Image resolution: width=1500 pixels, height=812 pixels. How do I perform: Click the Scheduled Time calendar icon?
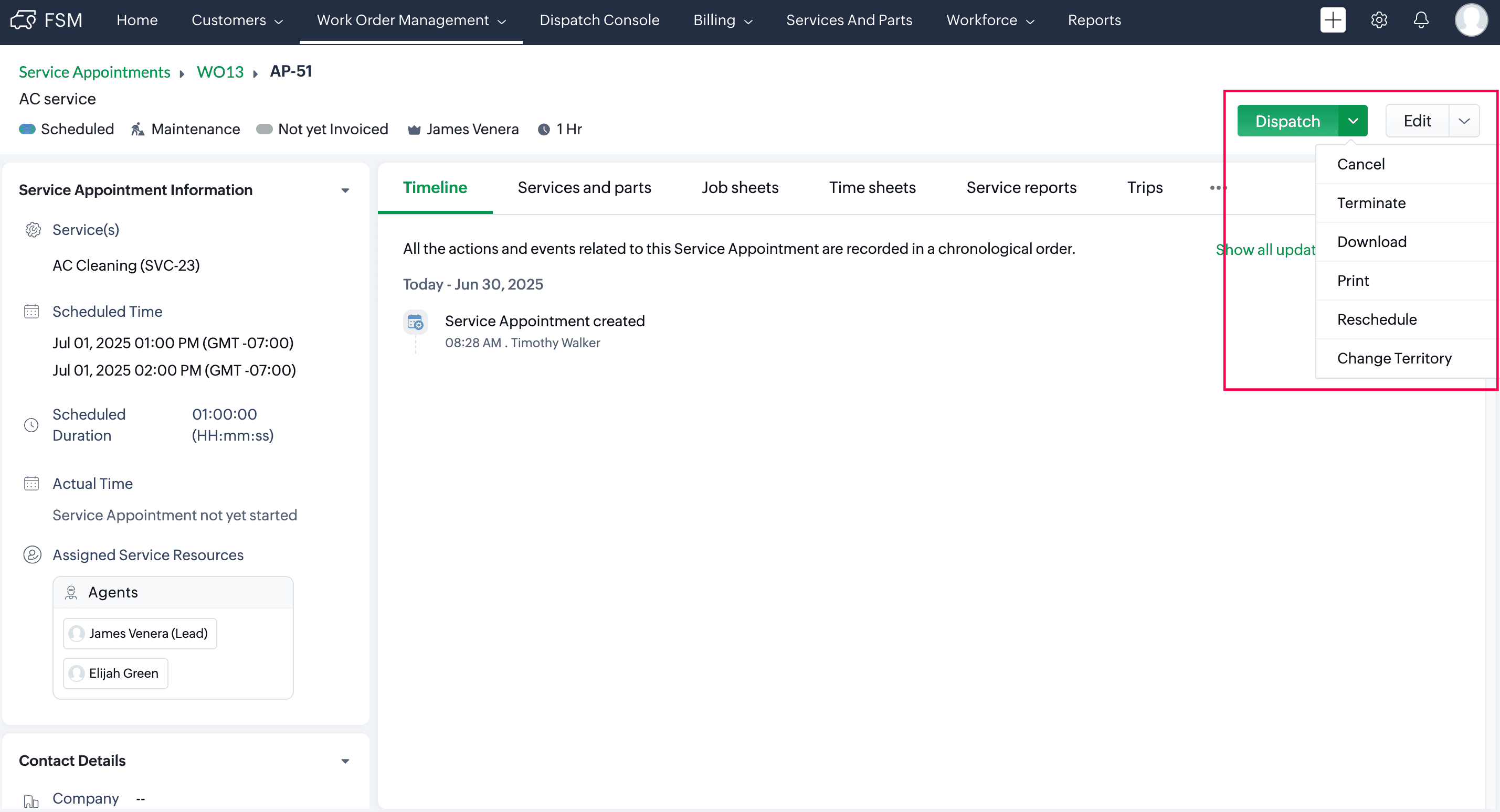(31, 312)
